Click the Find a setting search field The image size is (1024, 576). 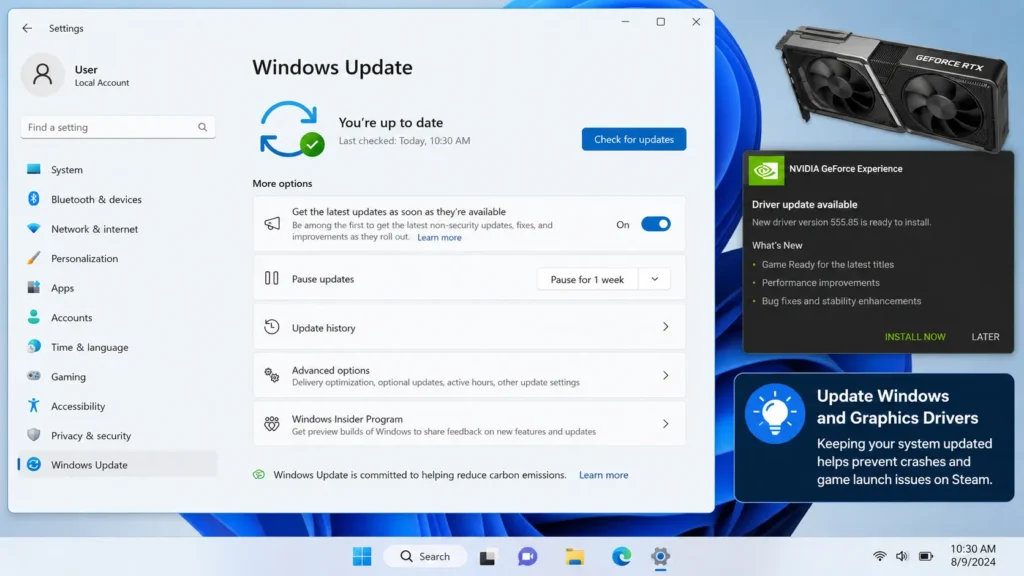coord(118,127)
